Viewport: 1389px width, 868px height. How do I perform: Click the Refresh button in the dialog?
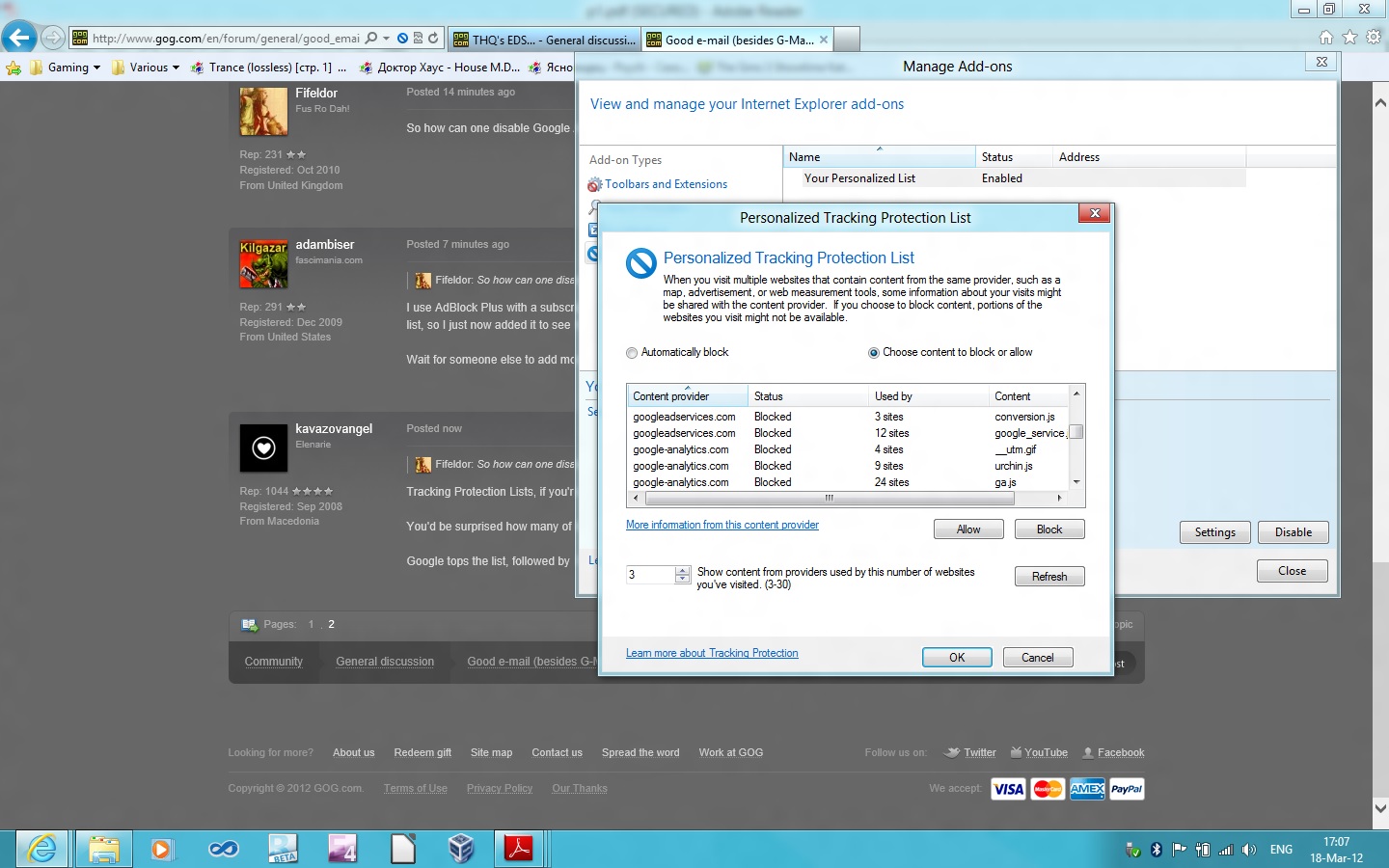click(x=1049, y=577)
